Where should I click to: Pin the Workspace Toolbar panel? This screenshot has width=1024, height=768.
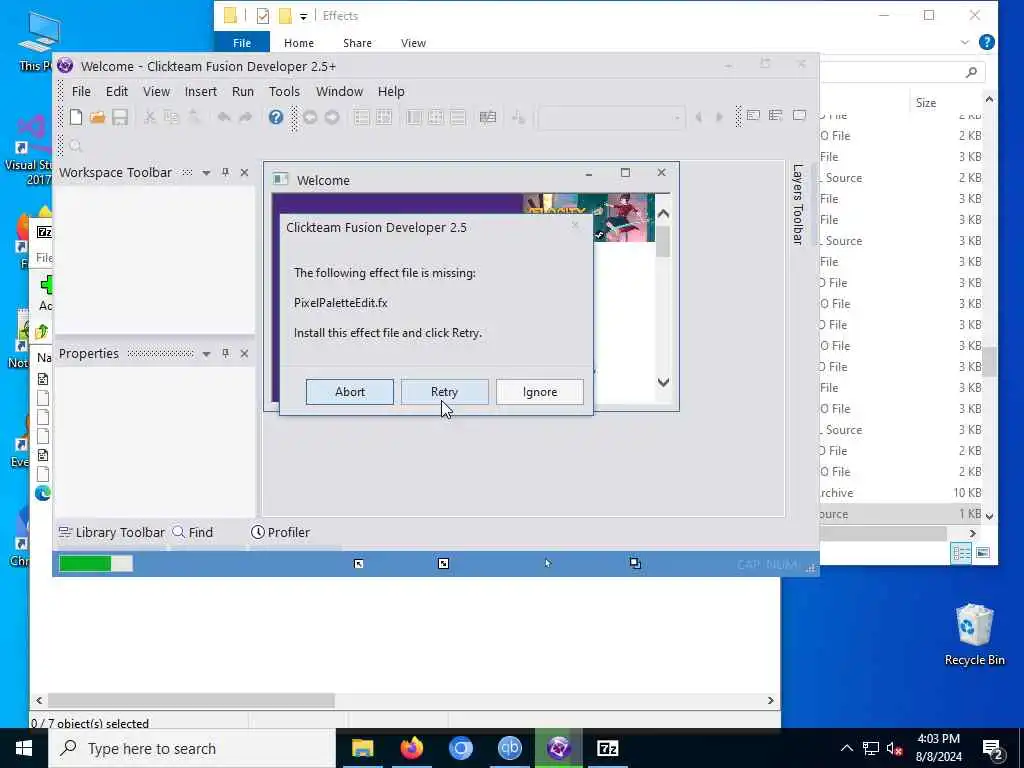(225, 172)
